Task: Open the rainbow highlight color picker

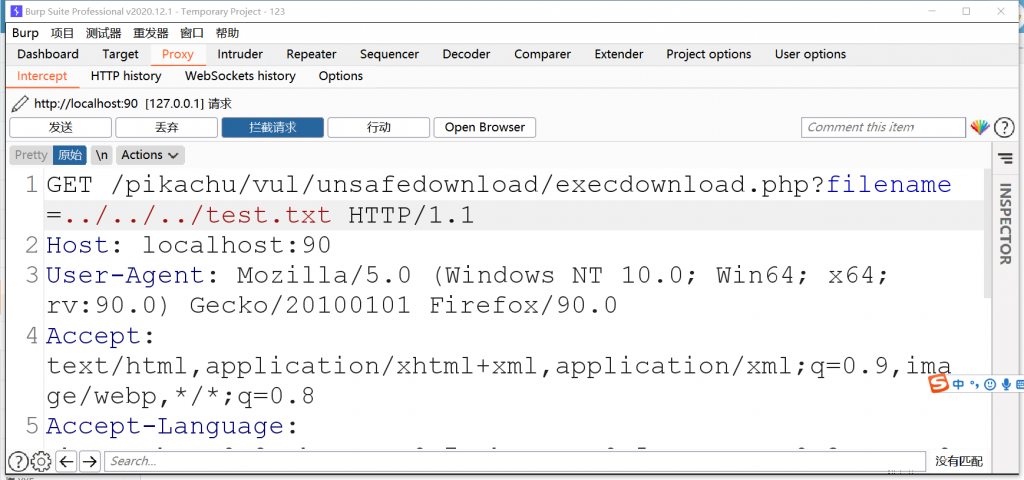Action: (980, 127)
